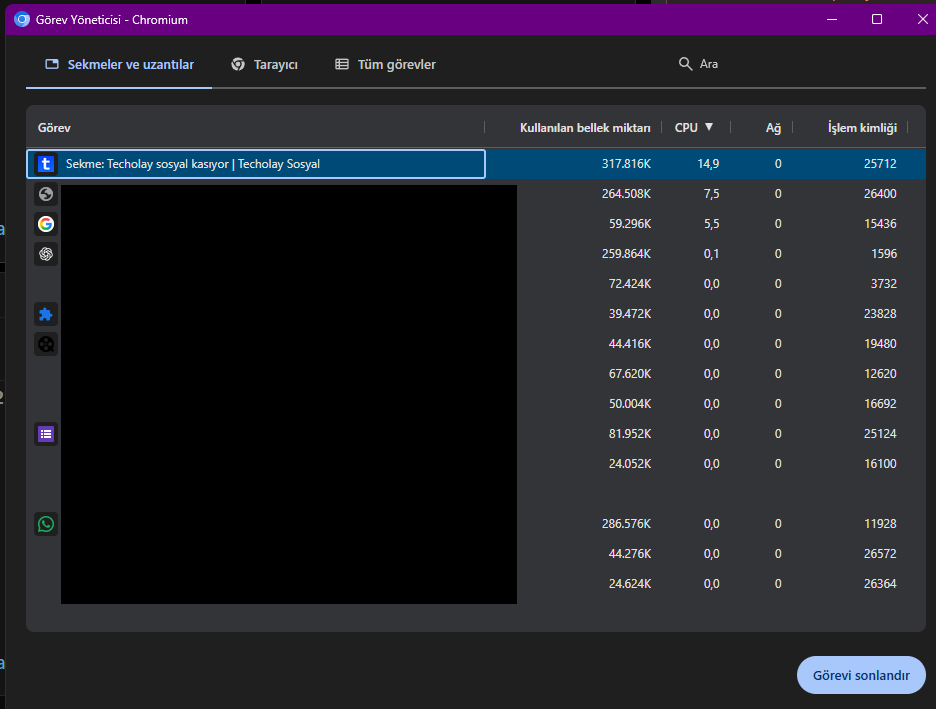
Task: Select the memory value 264.508K
Action: (626, 194)
